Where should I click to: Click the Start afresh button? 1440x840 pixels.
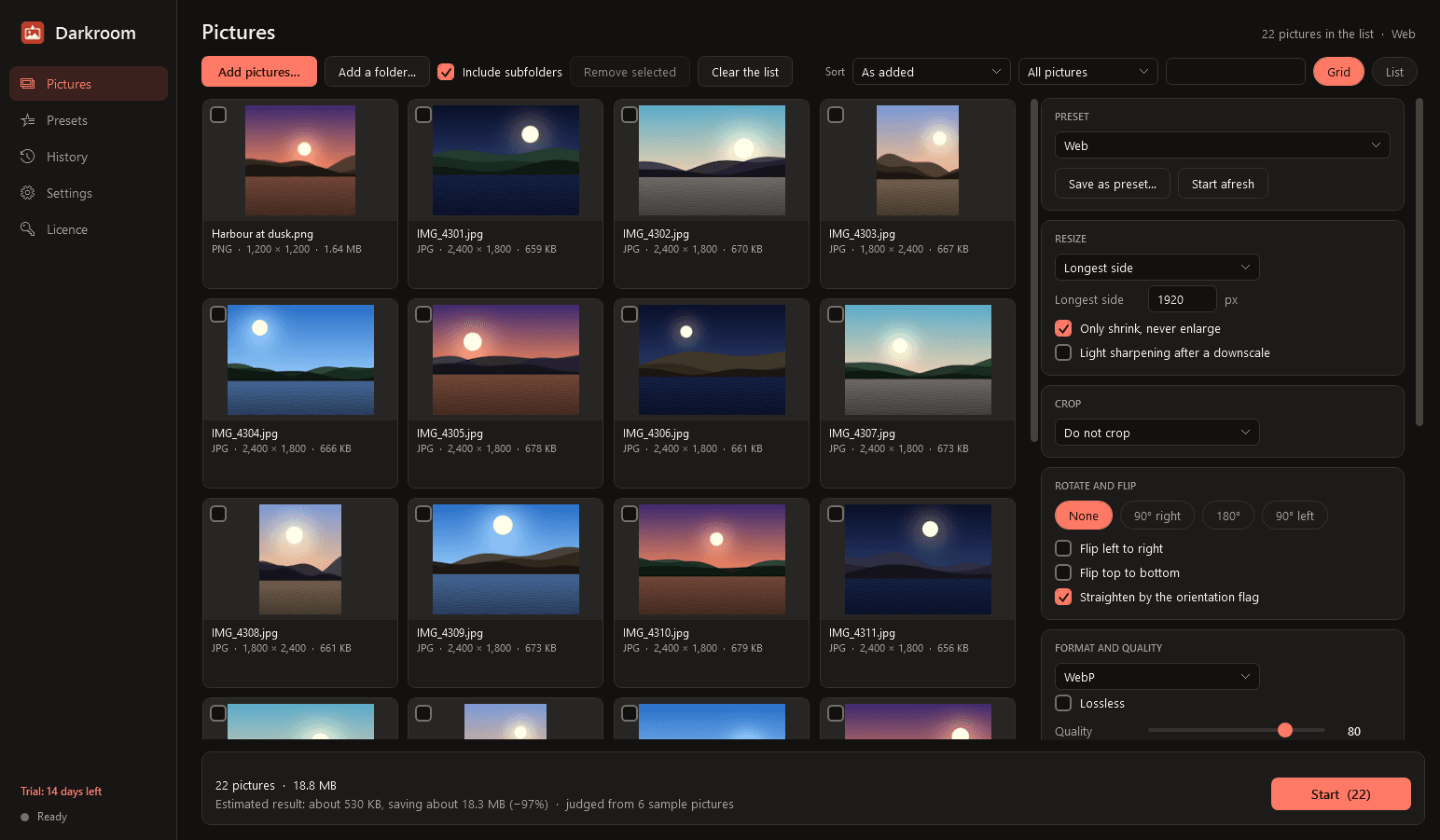[x=1223, y=184]
